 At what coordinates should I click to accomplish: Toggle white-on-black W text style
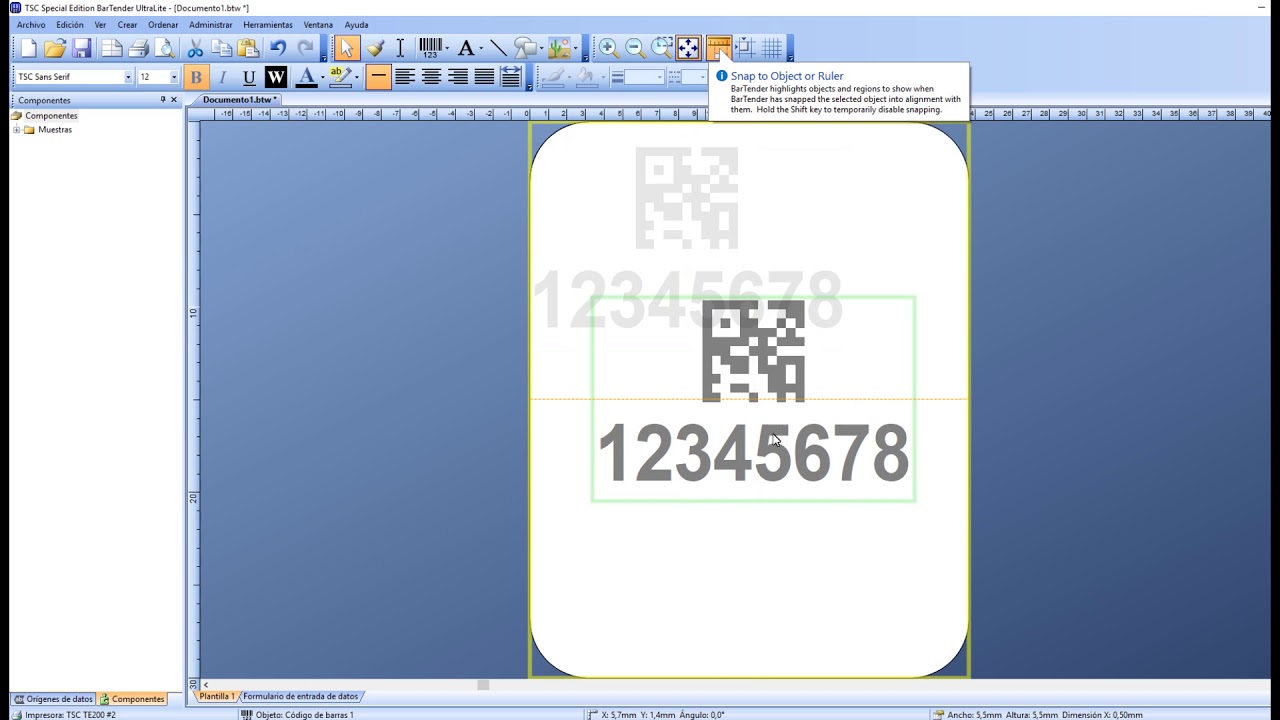[276, 77]
